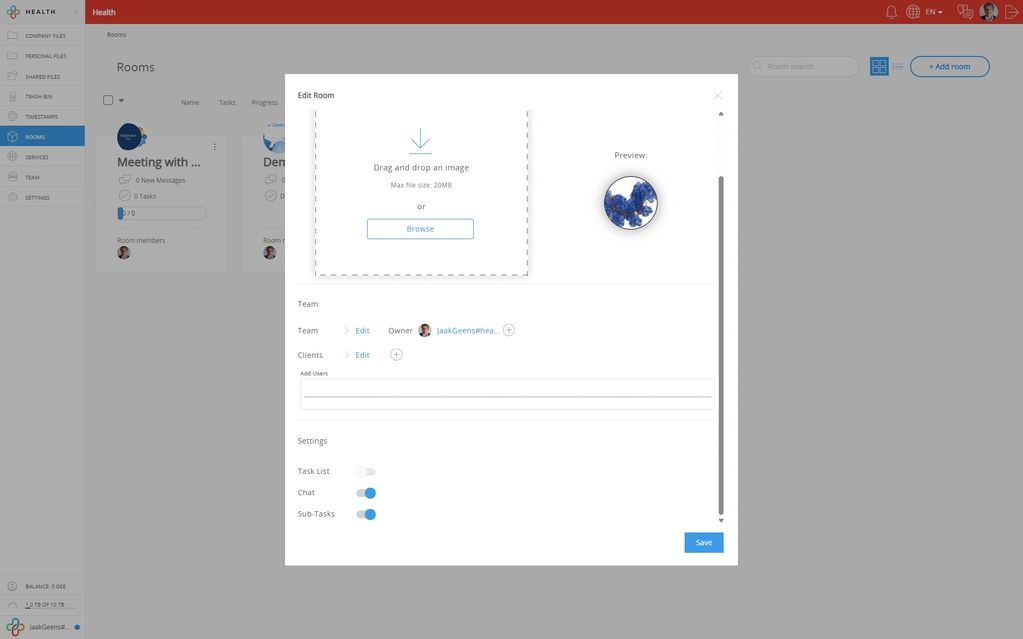Open Shared Files in sidebar
Image resolution: width=1023 pixels, height=639 pixels.
42,76
